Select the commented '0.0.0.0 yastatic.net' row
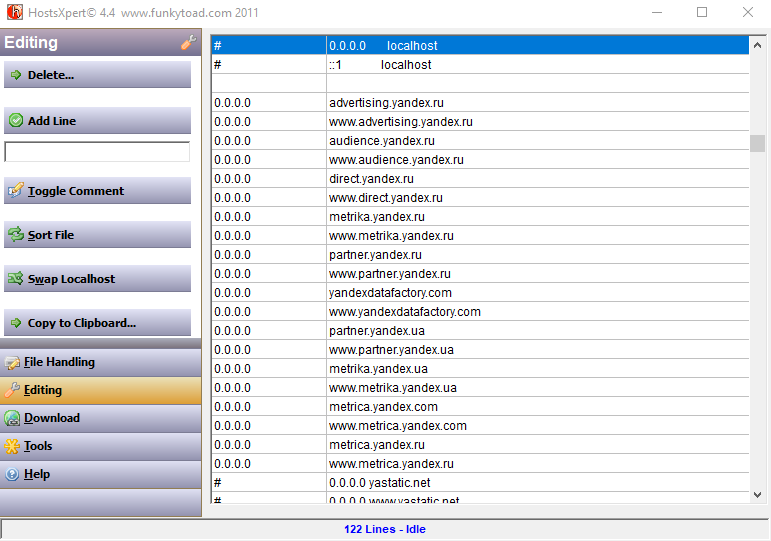Image resolution: width=771 pixels, height=541 pixels. coord(480,483)
